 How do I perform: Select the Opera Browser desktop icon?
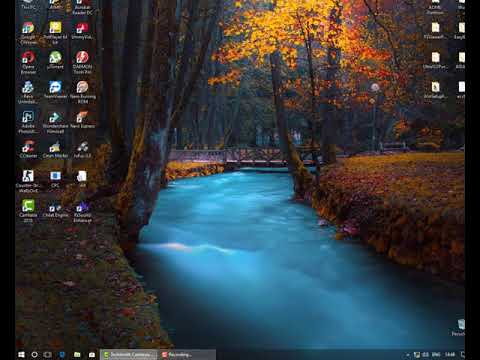[28, 62]
